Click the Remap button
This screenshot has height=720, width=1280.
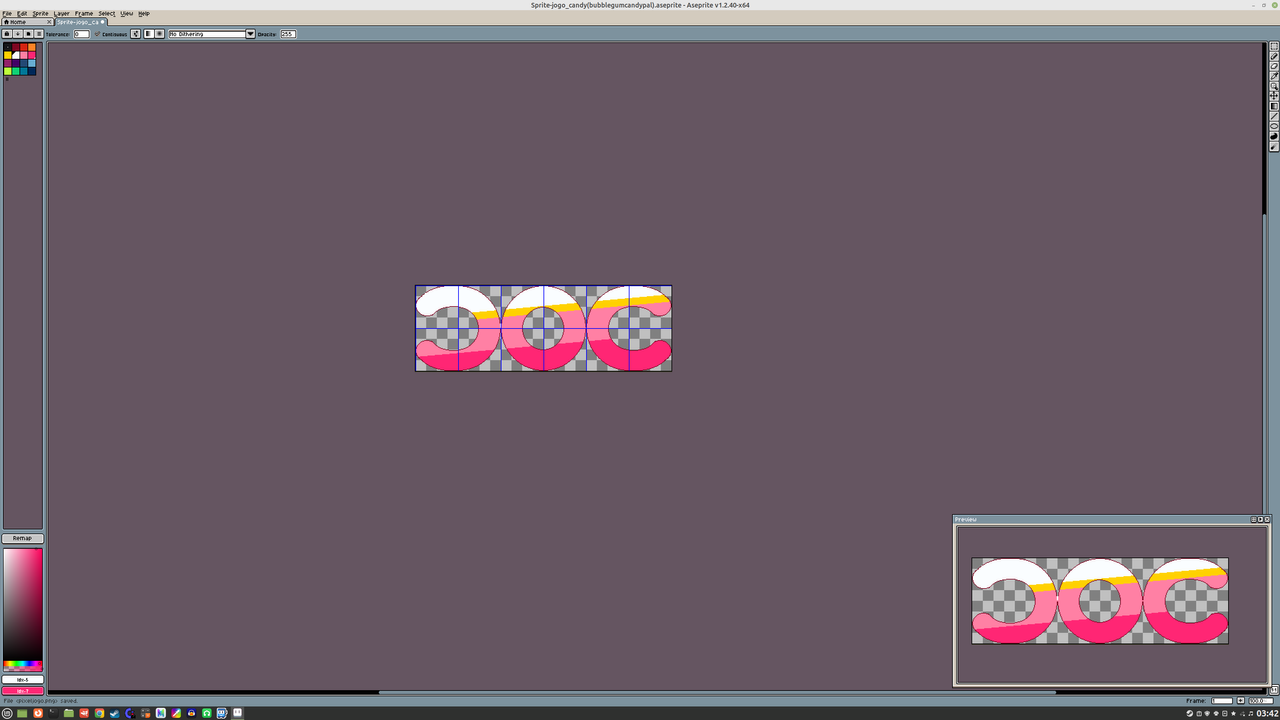[22, 538]
